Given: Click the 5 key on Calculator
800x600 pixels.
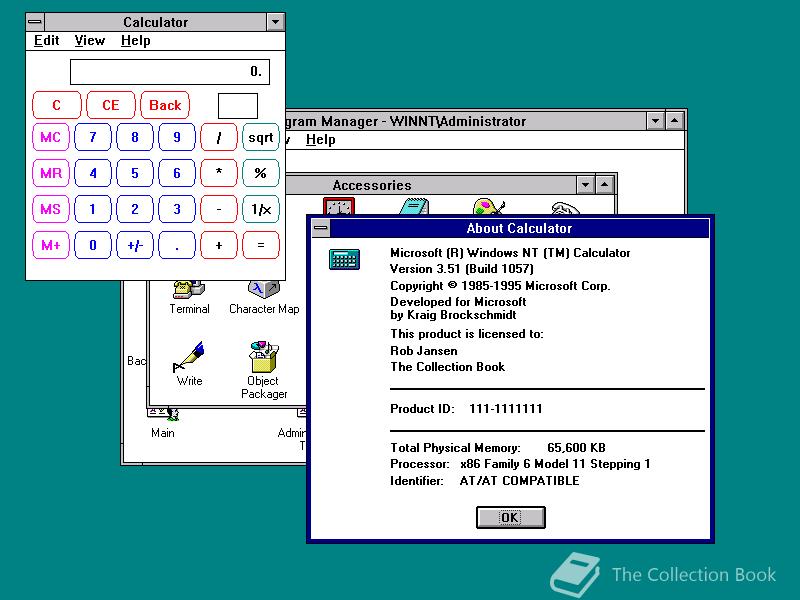Looking at the screenshot, I should pos(135,173).
